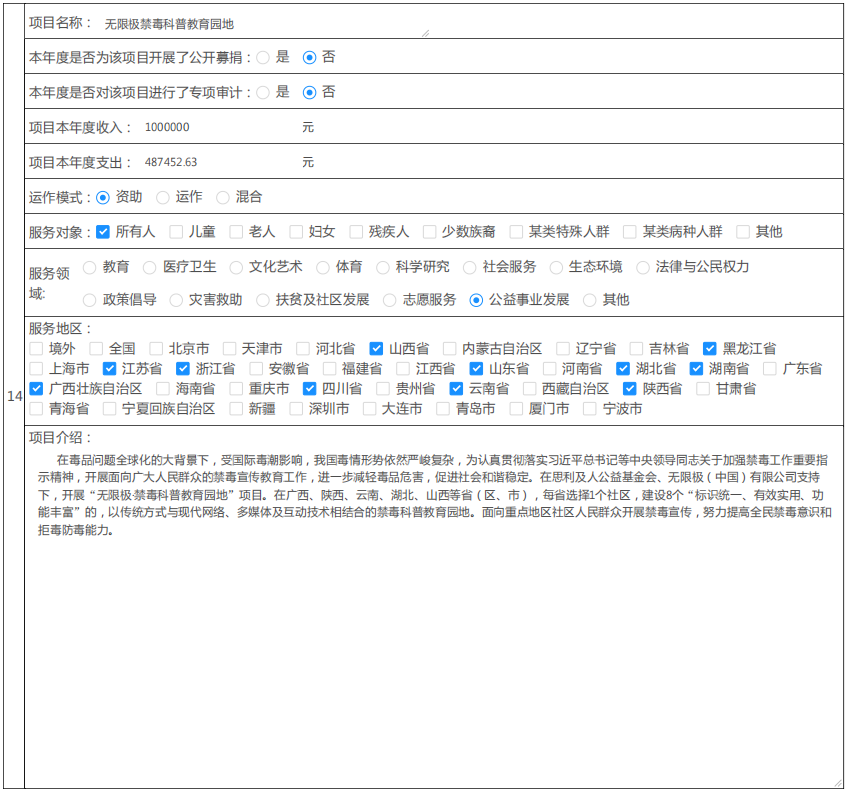Select 是 for special audit question
Screen dimensions: 849x794
263,92
